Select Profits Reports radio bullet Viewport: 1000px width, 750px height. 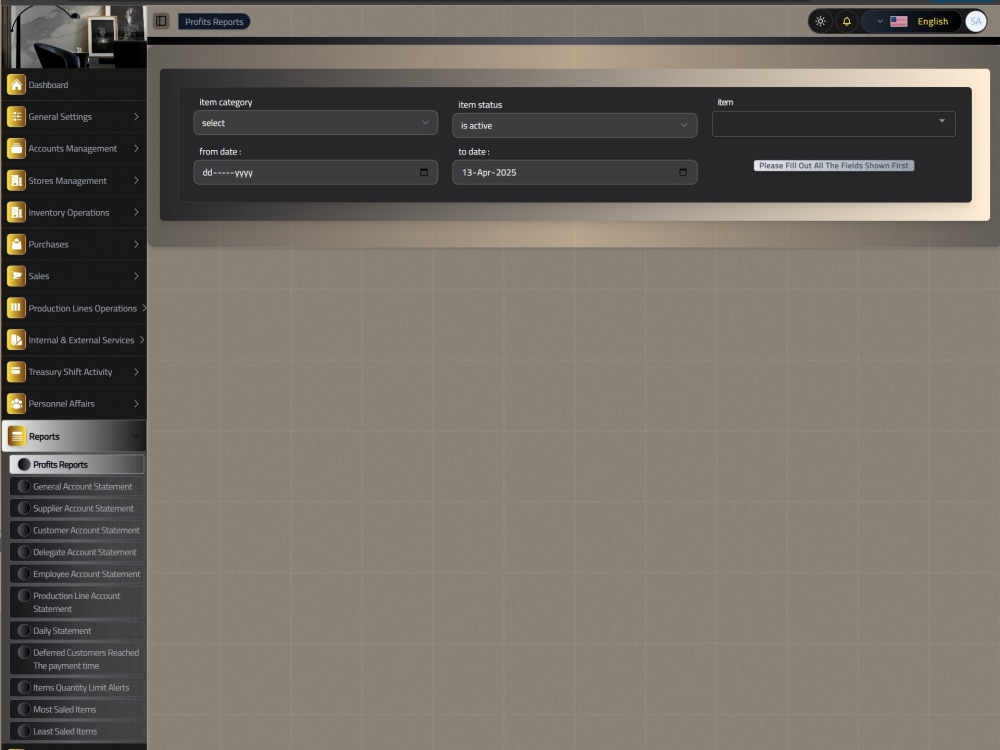[x=24, y=464]
